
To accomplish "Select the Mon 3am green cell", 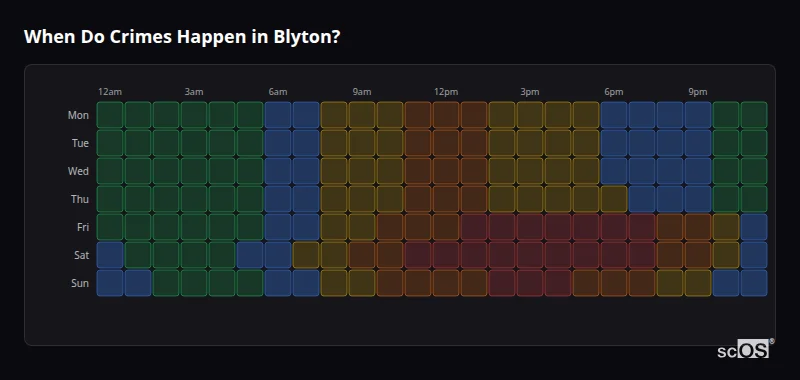I will [x=194, y=115].
